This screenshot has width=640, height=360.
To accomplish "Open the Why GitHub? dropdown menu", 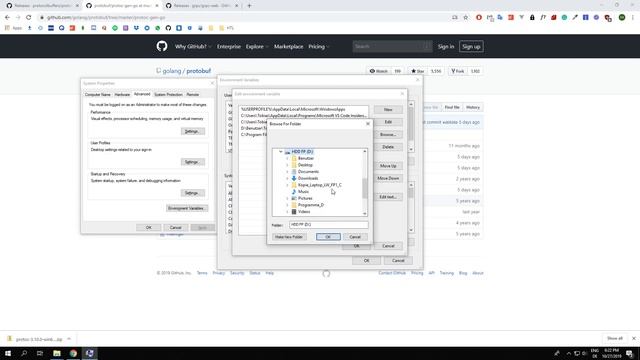I will pyautogui.click(x=193, y=47).
